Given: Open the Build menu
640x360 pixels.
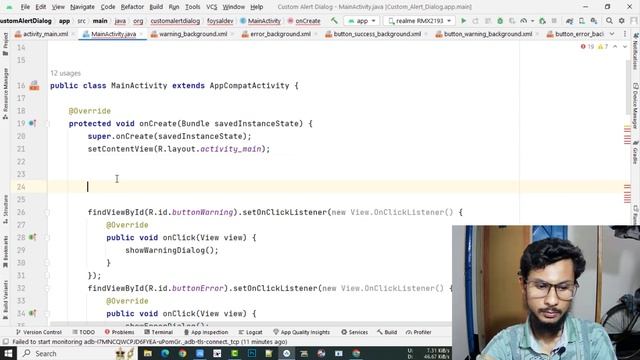Looking at the screenshot, I should (x=156, y=7).
